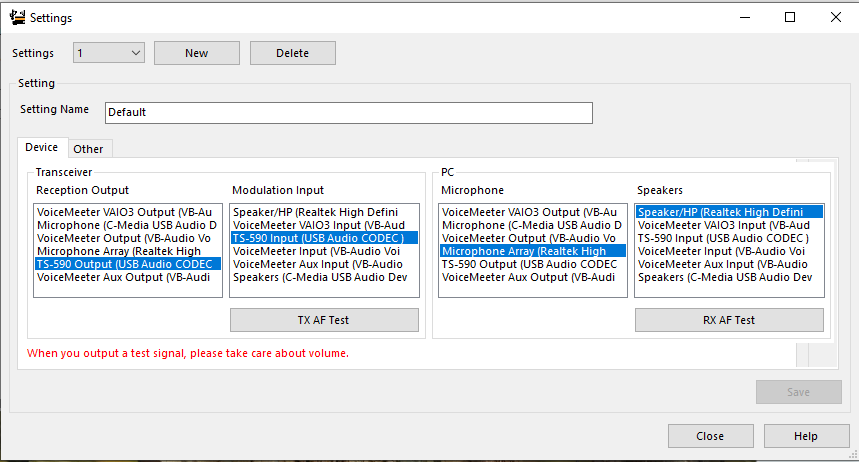Switch to the Other tab

89,149
